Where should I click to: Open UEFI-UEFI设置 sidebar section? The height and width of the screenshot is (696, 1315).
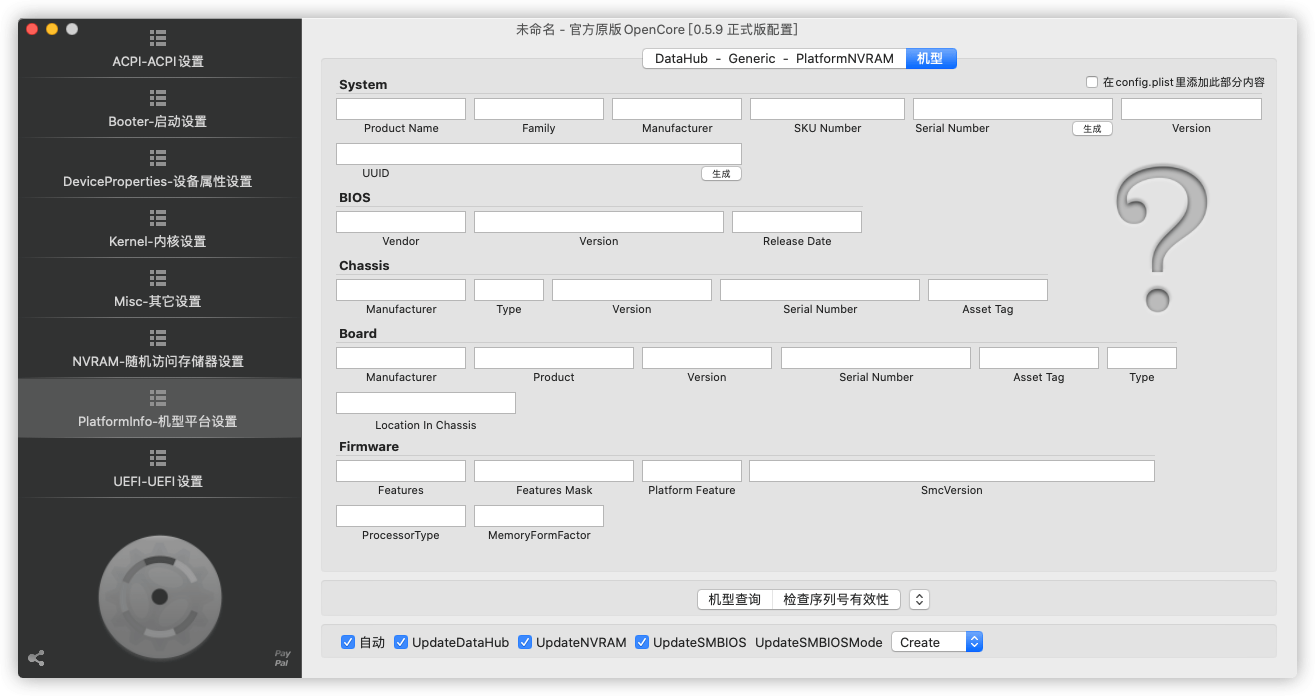point(159,469)
